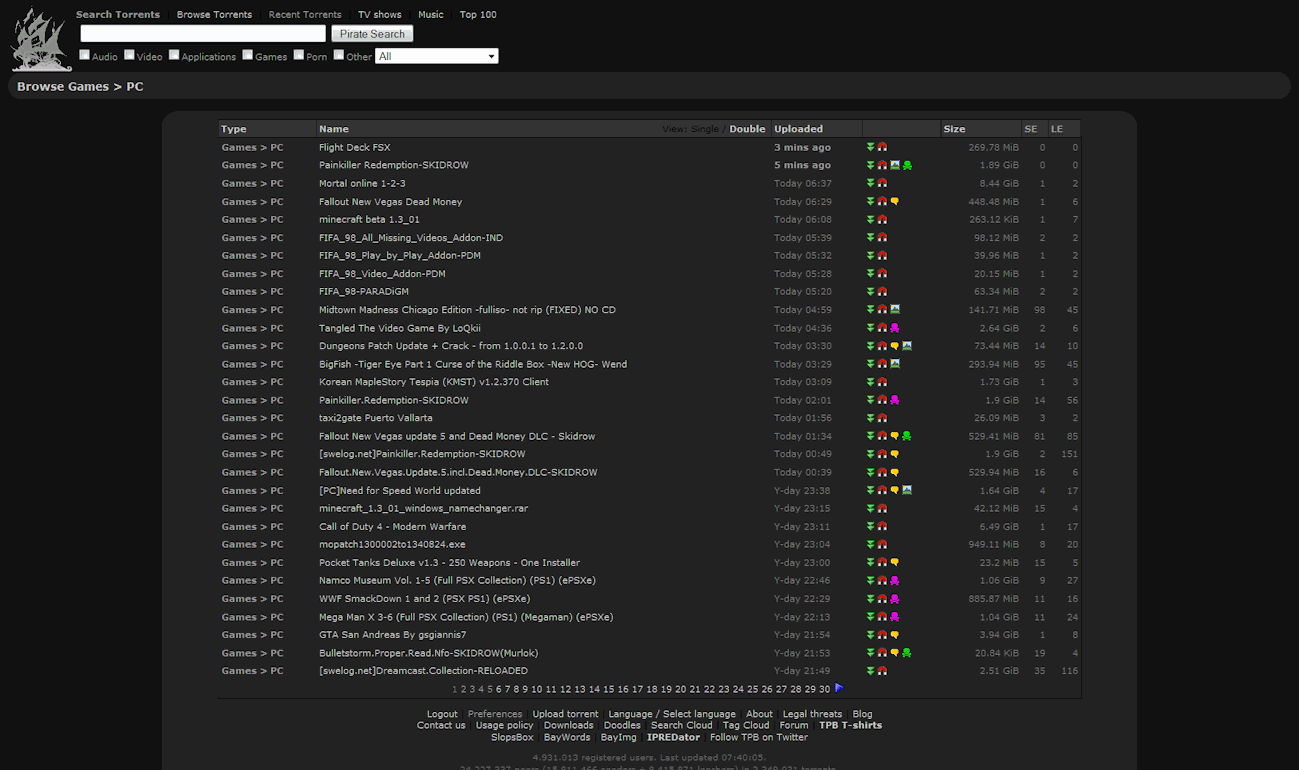
Task: View the screenshots icon on Midtown Madness Chicago Edition
Action: click(895, 309)
